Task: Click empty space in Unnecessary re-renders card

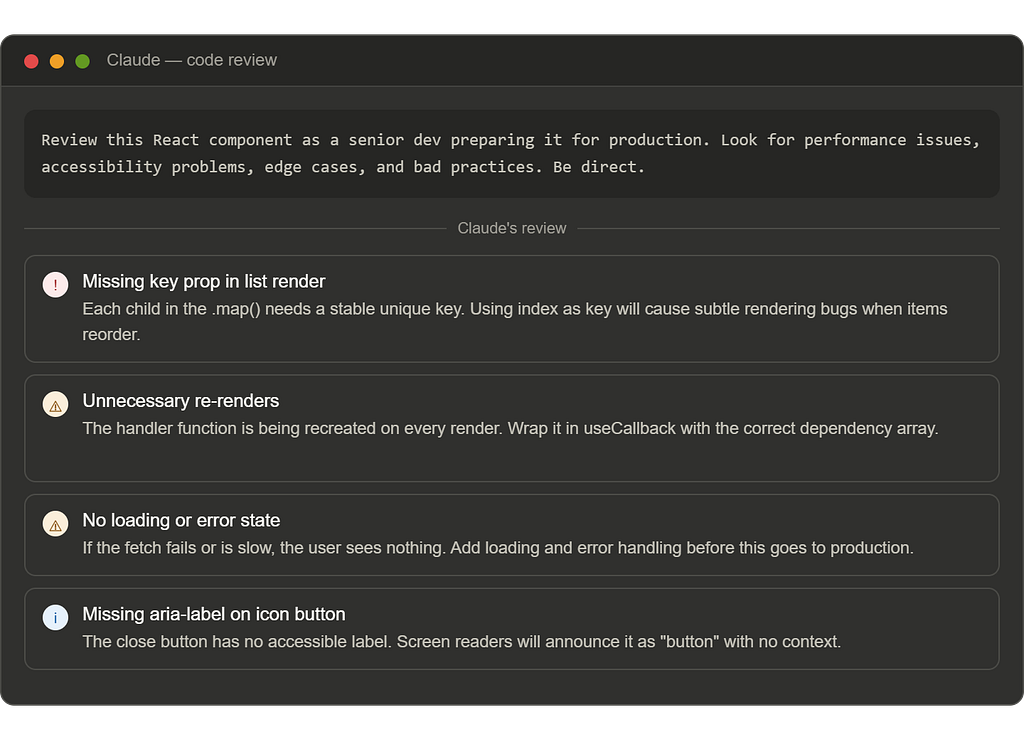Action: coord(512,461)
